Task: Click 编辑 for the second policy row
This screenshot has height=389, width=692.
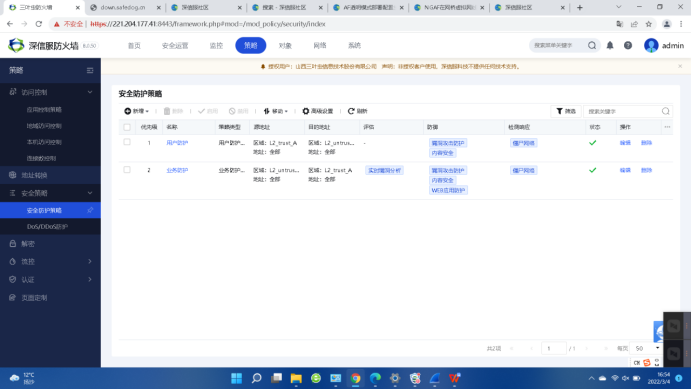Action: tap(625, 170)
